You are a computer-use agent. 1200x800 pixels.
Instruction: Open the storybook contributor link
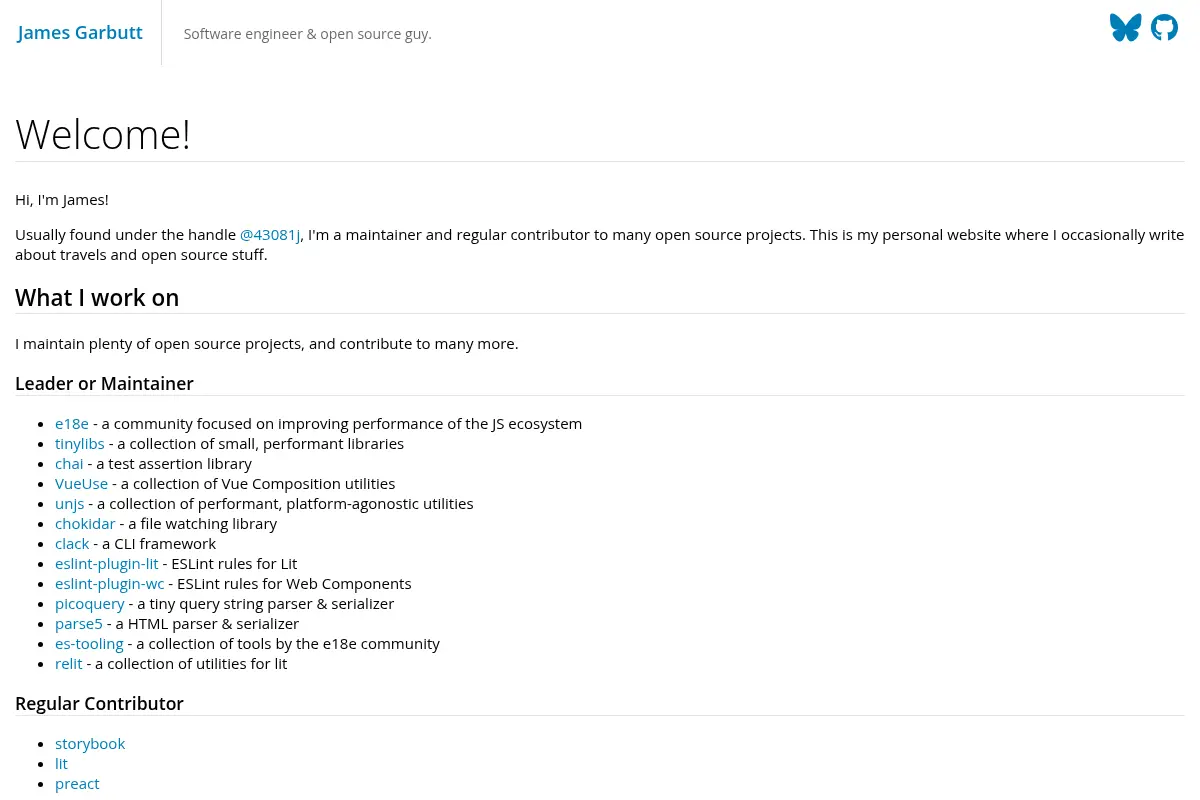pos(90,744)
